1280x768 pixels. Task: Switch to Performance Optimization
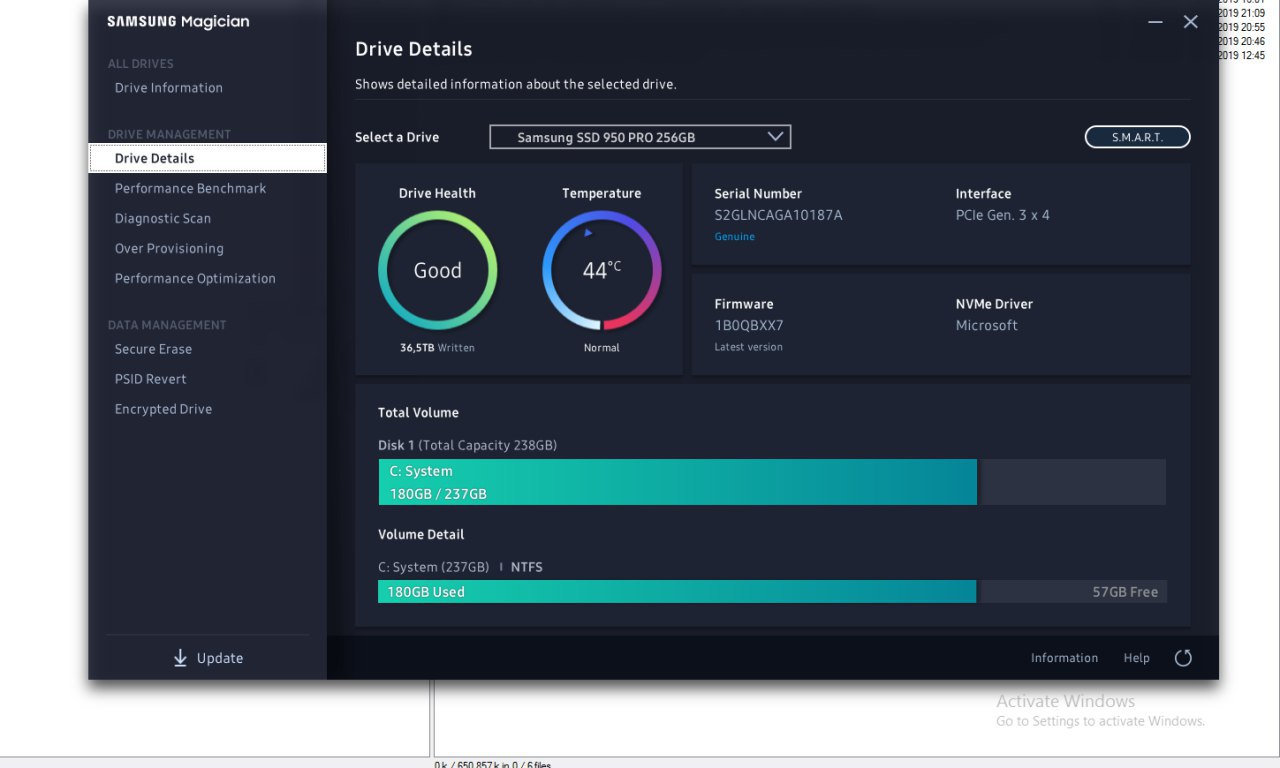[195, 278]
